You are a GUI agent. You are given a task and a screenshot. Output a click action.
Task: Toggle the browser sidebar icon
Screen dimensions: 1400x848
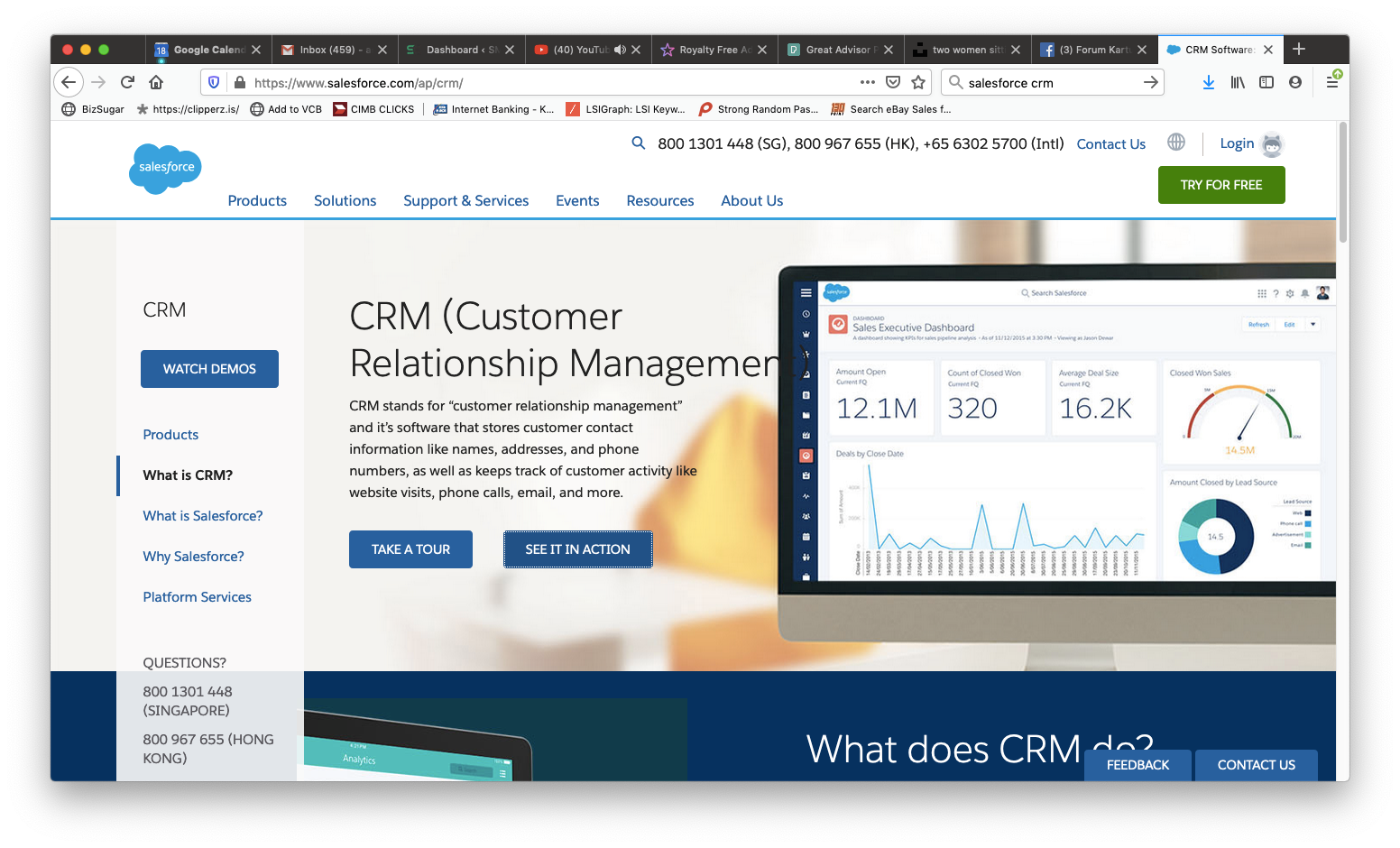pos(1266,82)
